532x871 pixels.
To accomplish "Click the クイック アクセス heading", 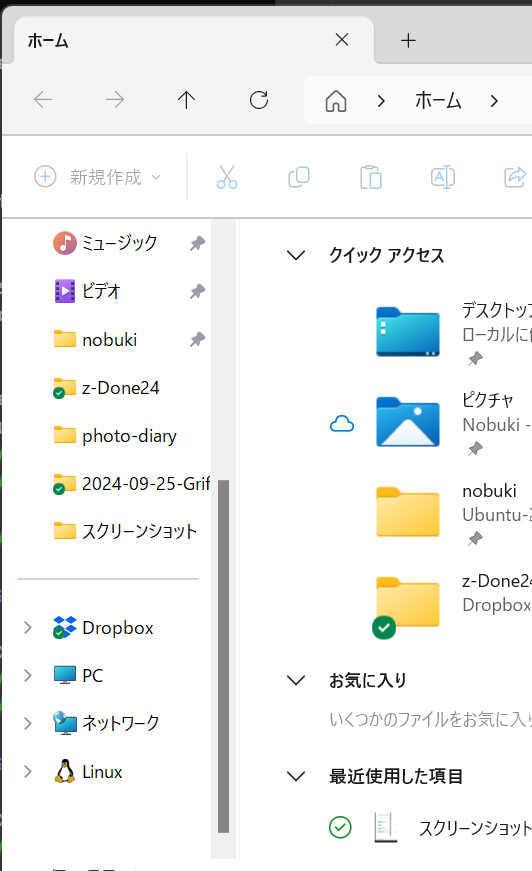I will click(387, 256).
